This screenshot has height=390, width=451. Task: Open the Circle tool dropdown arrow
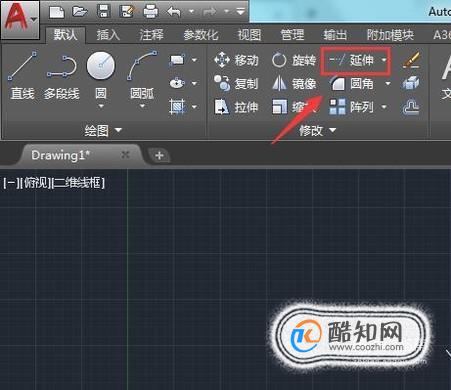tap(101, 107)
